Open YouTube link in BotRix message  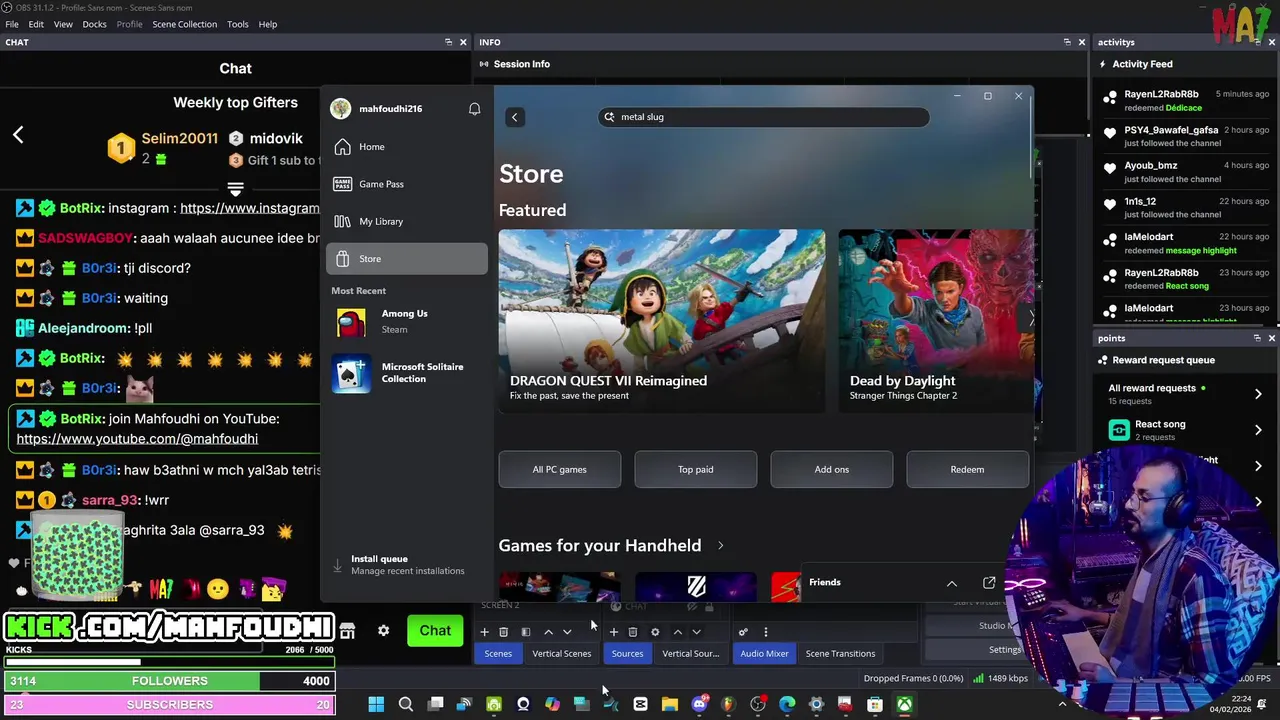(x=137, y=439)
